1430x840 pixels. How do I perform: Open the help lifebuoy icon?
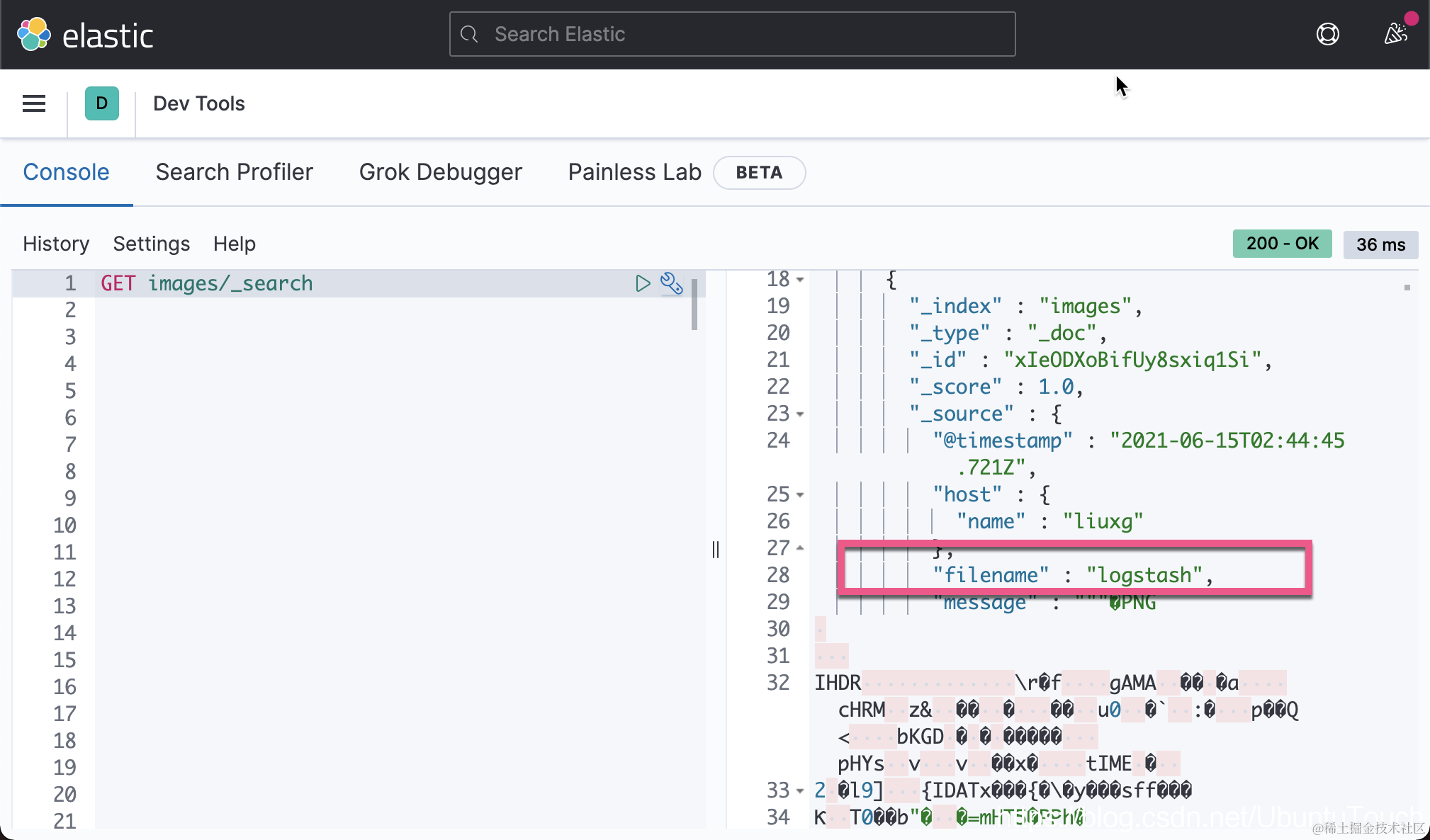pyautogui.click(x=1327, y=34)
